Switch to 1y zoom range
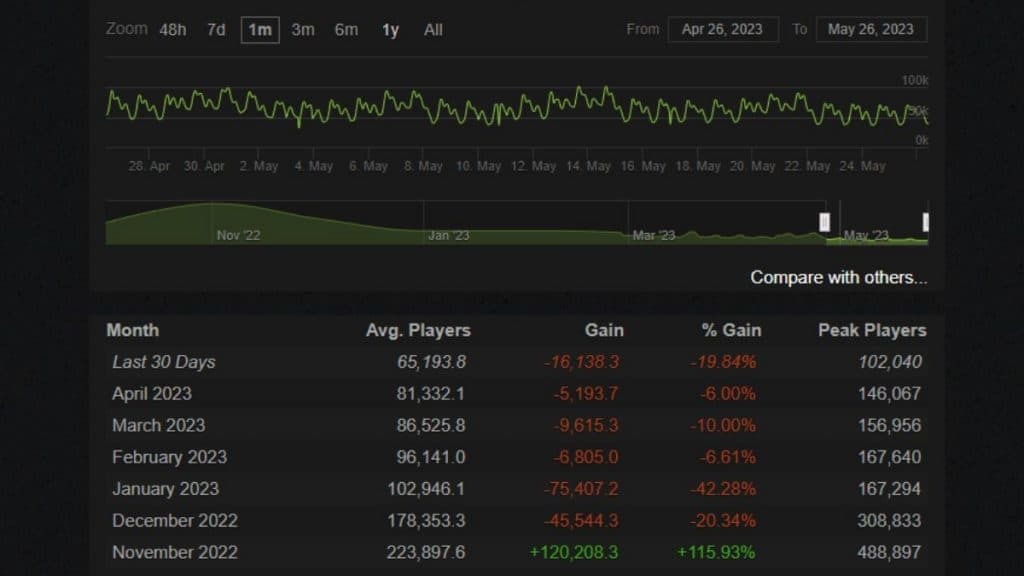 pyautogui.click(x=390, y=30)
